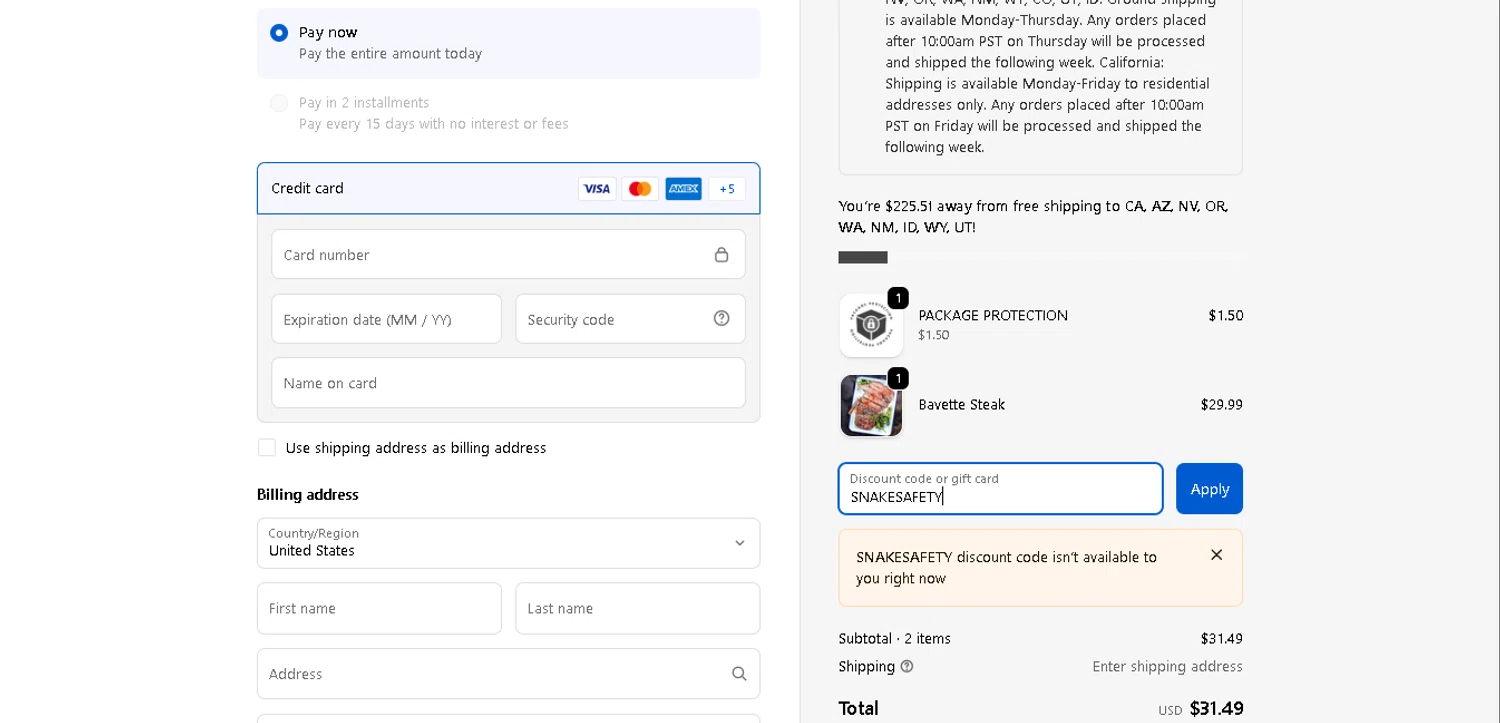1500x723 pixels.
Task: Select the Pay now option
Action: point(279,33)
